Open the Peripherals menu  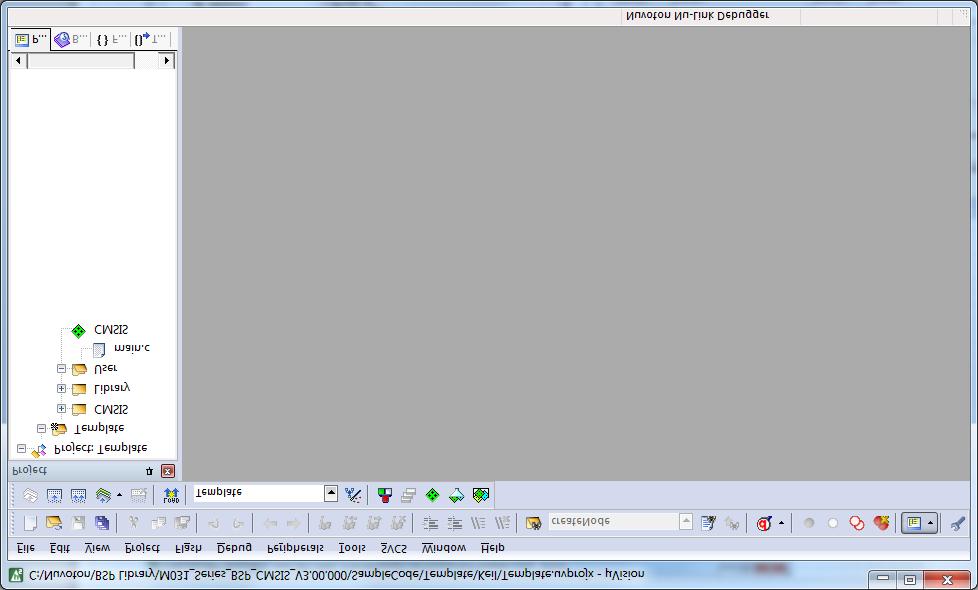pos(295,548)
